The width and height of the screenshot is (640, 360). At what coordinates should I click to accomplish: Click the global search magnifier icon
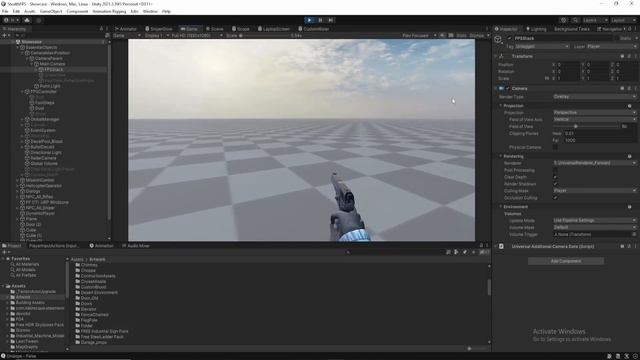point(575,20)
